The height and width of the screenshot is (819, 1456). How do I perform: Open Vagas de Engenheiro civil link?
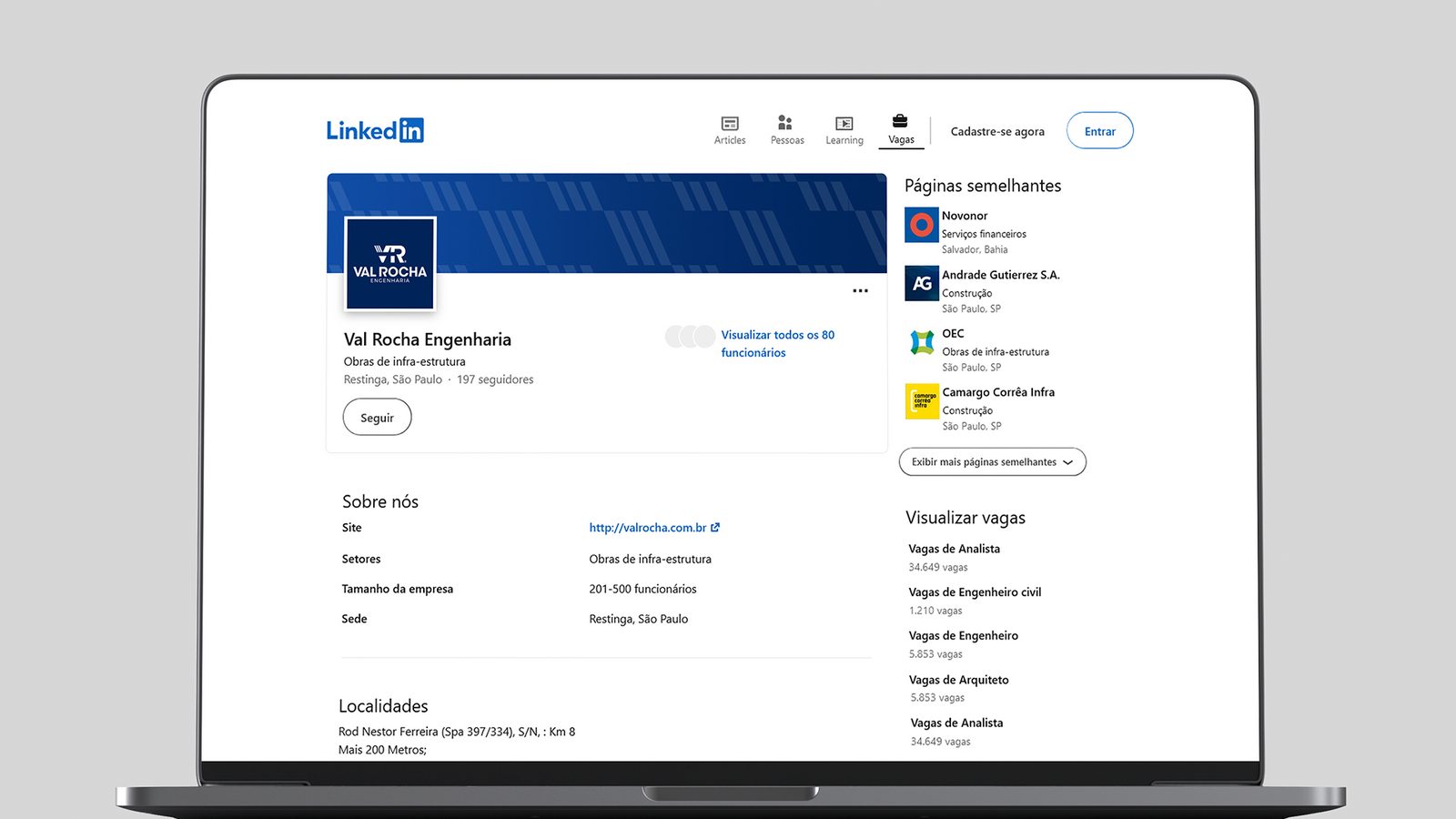pyautogui.click(x=975, y=592)
